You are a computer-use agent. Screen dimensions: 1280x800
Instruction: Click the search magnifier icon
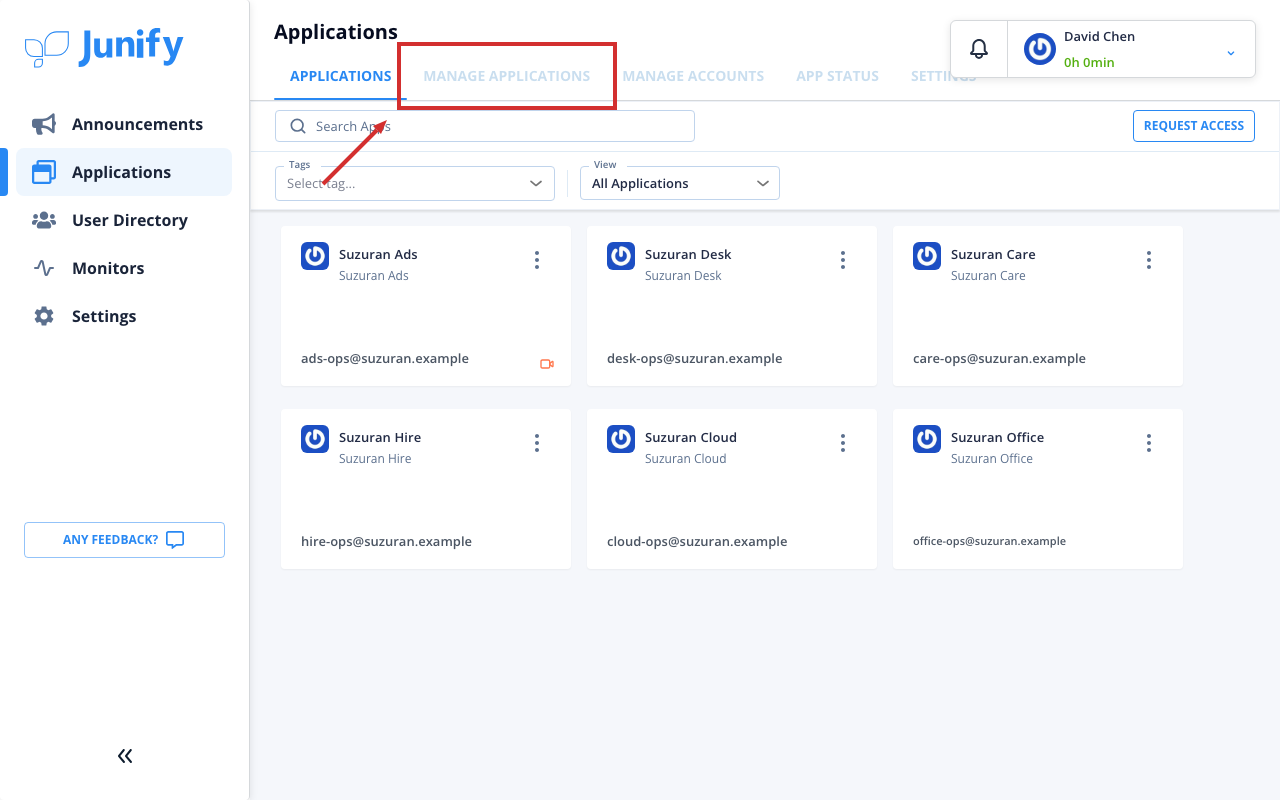(x=297, y=126)
